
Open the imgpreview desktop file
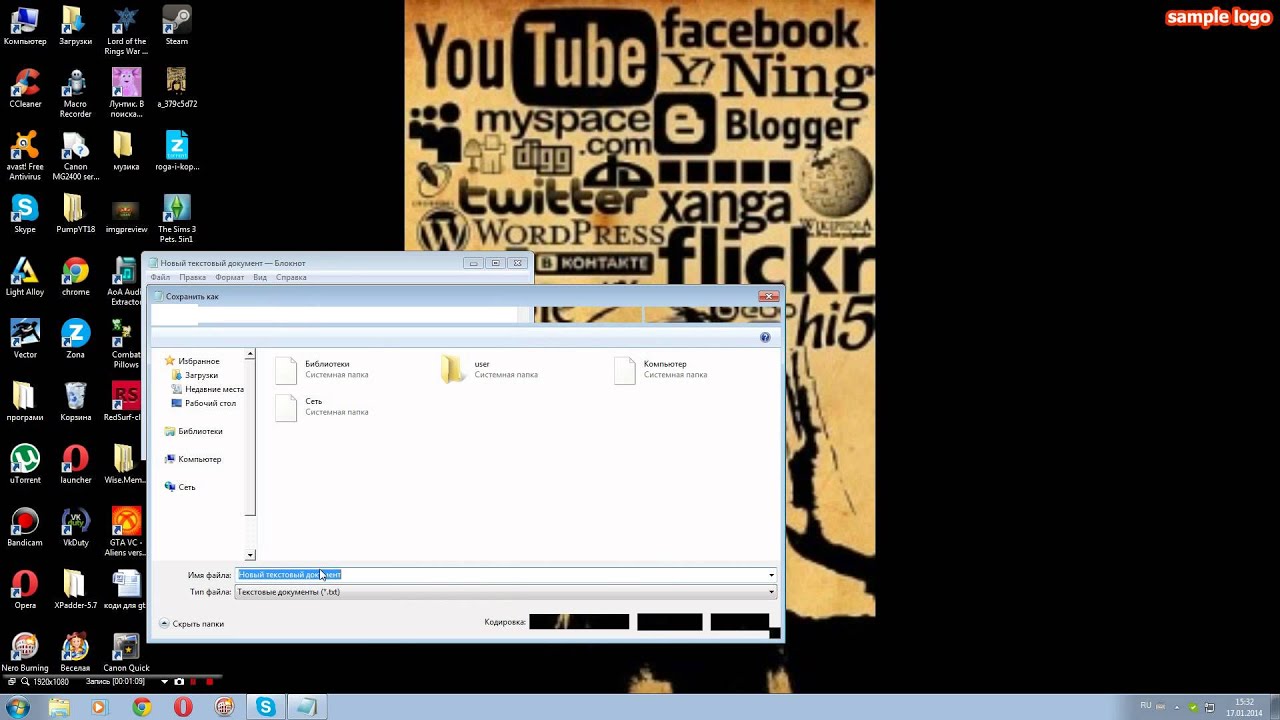[126, 214]
